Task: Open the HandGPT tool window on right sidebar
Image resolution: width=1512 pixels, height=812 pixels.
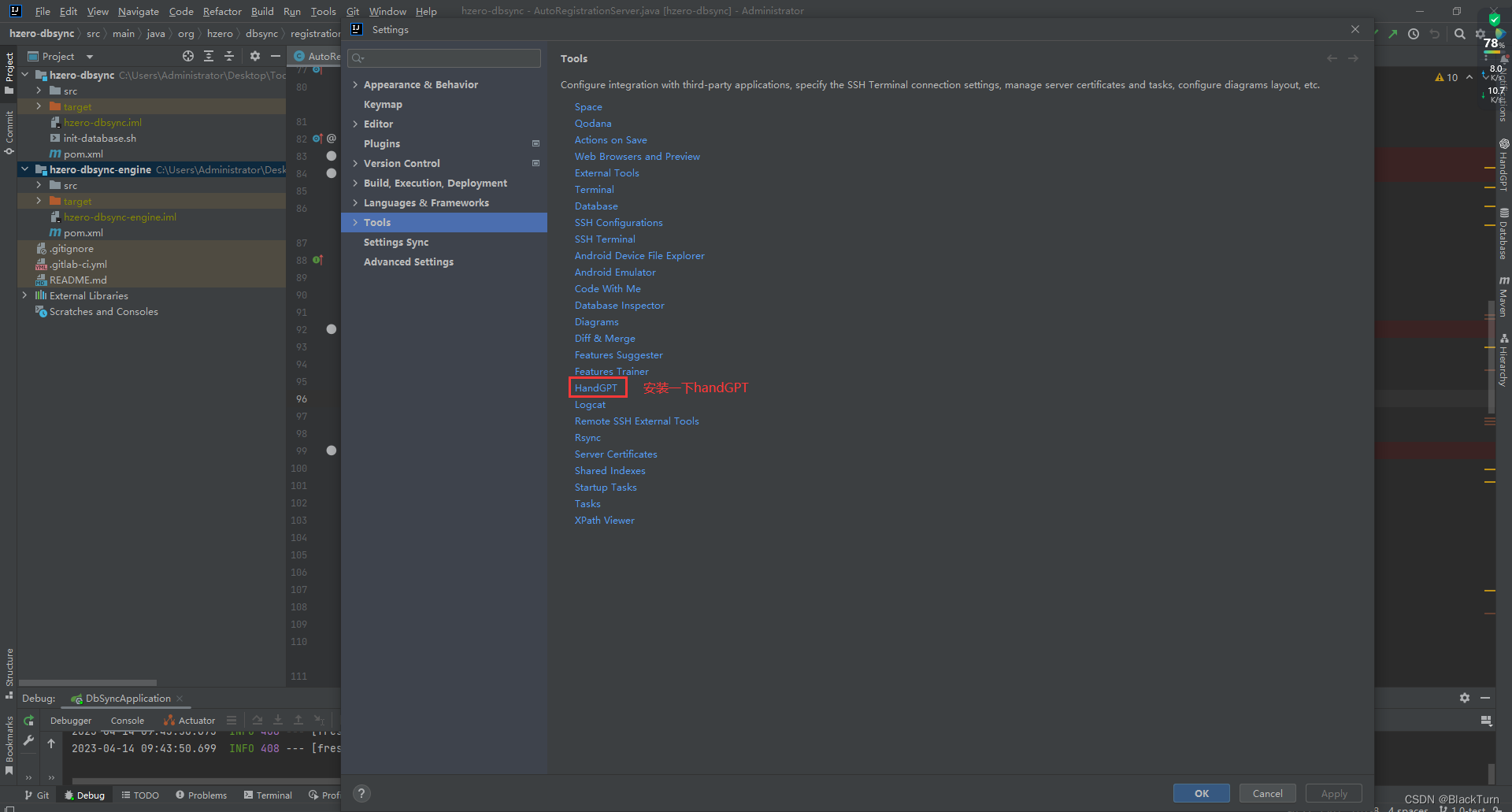Action: [1503, 165]
